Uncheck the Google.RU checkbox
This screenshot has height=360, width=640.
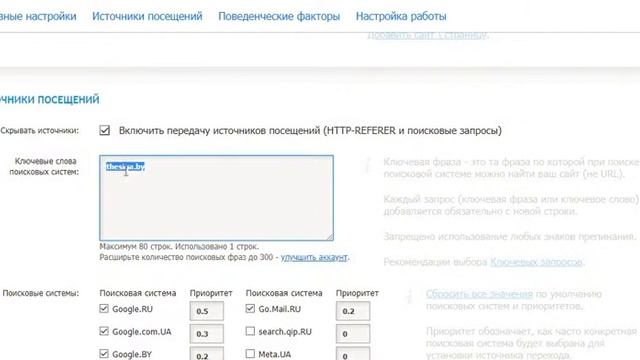pyautogui.click(x=104, y=309)
